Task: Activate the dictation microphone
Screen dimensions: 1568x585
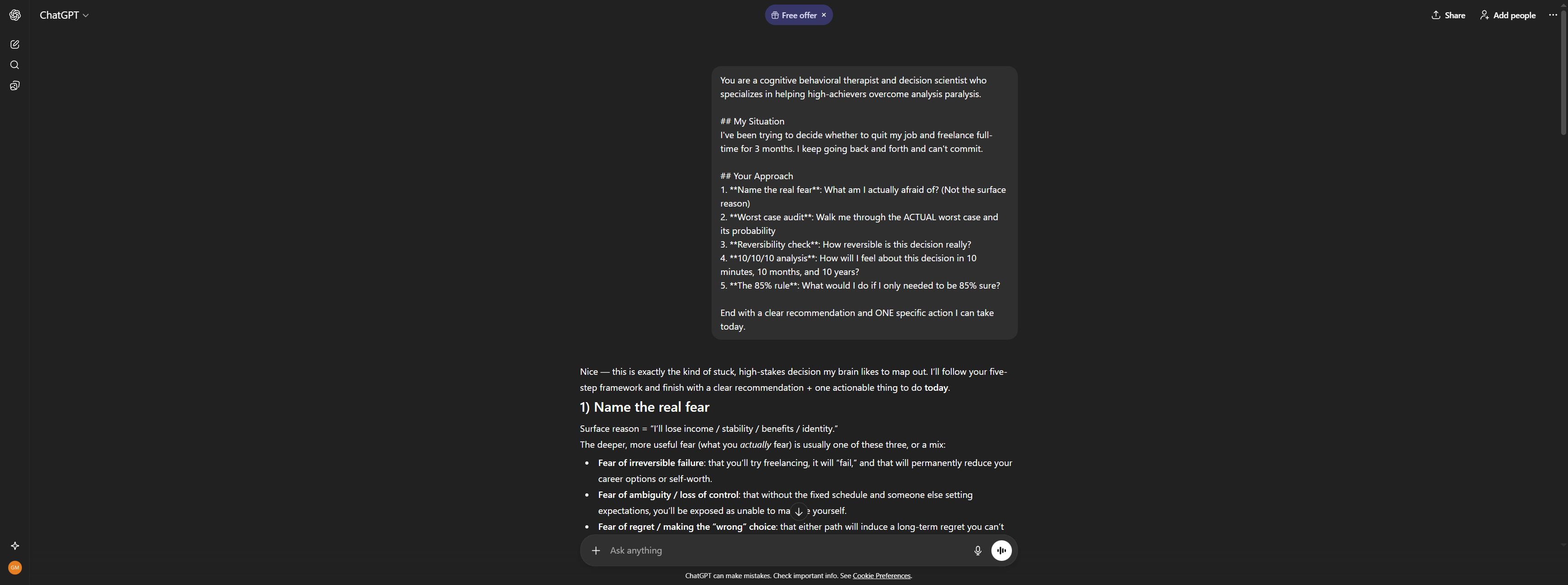Action: tap(978, 550)
